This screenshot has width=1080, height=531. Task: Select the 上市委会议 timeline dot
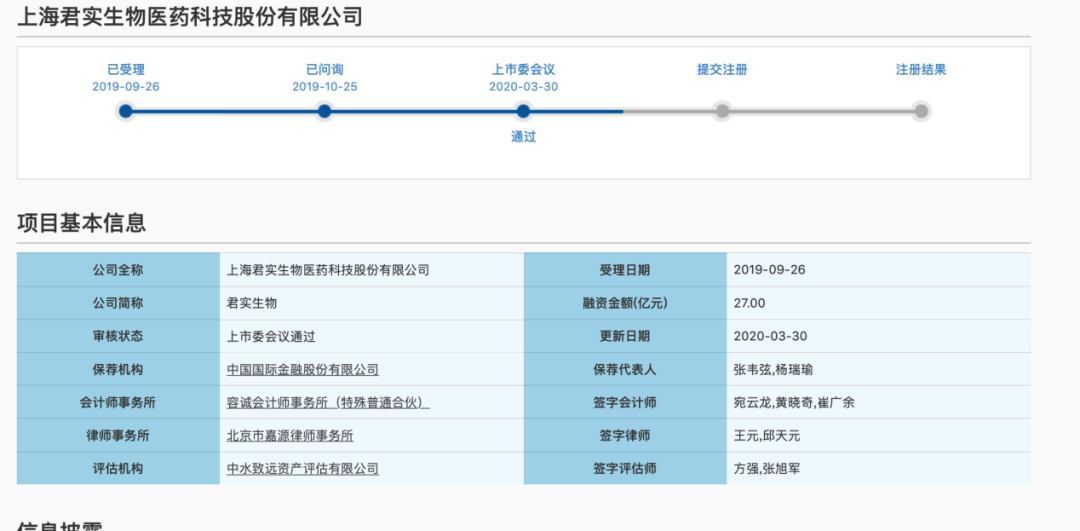point(523,111)
